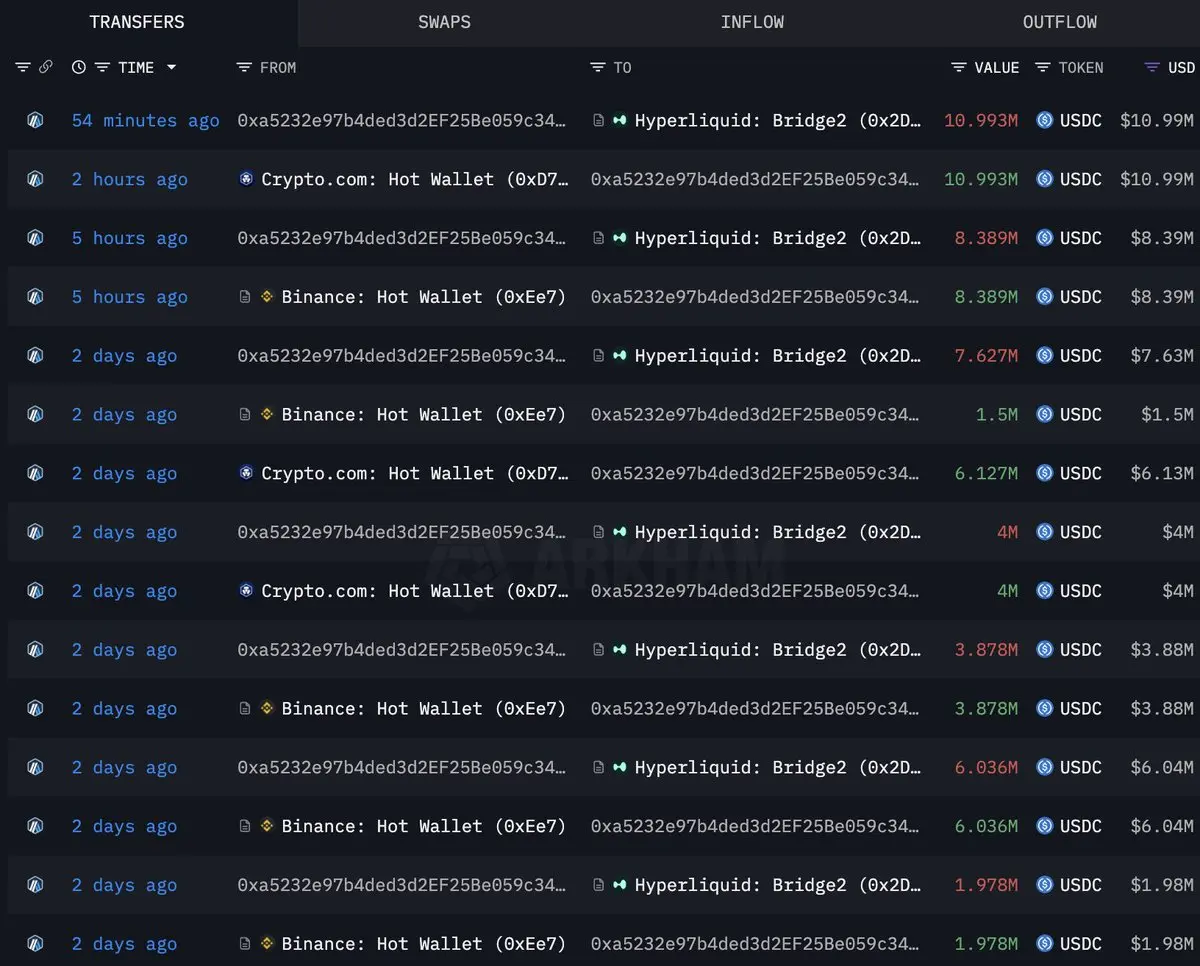Open the TO column filter
1200x966 pixels.
pos(598,67)
